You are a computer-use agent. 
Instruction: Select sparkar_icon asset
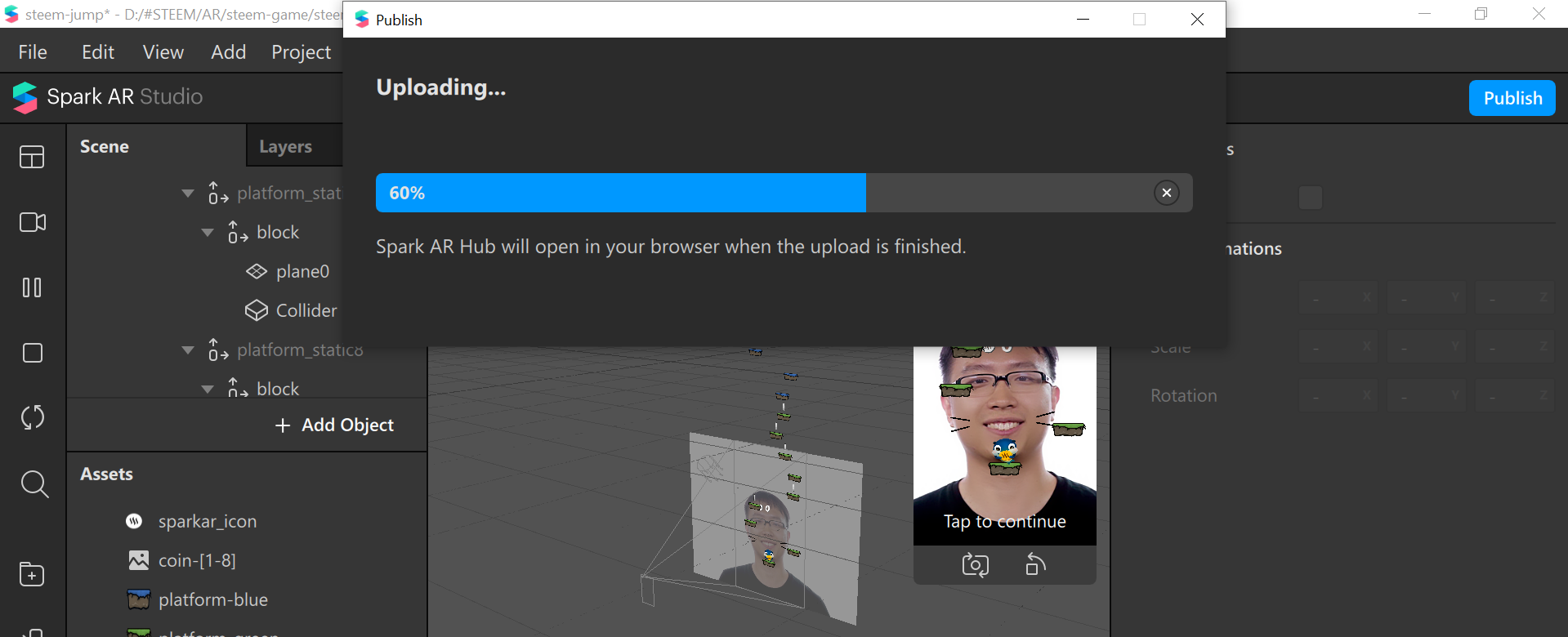tap(207, 521)
